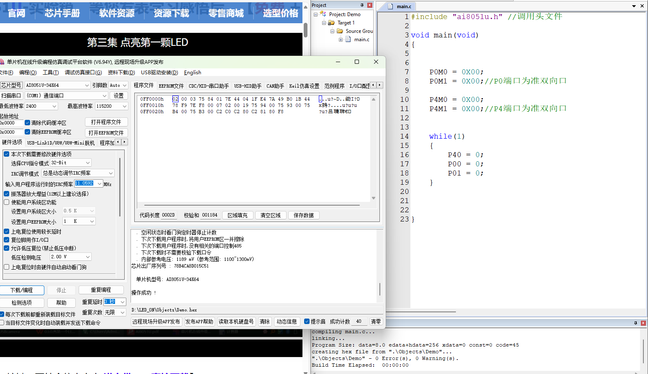Toggle 本次下载需要修改硬件选项 checkbox

point(7,154)
